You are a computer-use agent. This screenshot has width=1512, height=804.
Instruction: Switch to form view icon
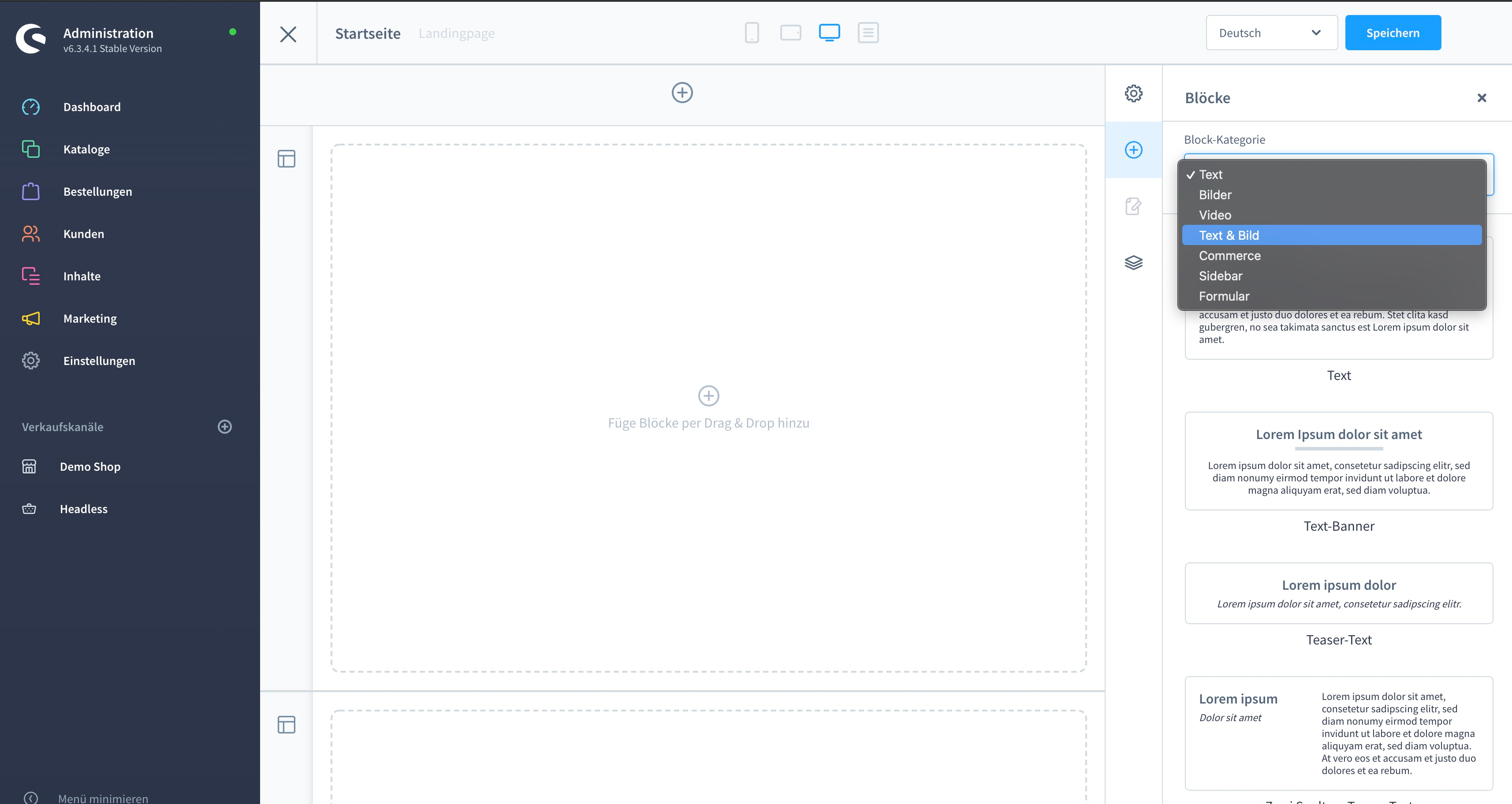click(x=868, y=33)
